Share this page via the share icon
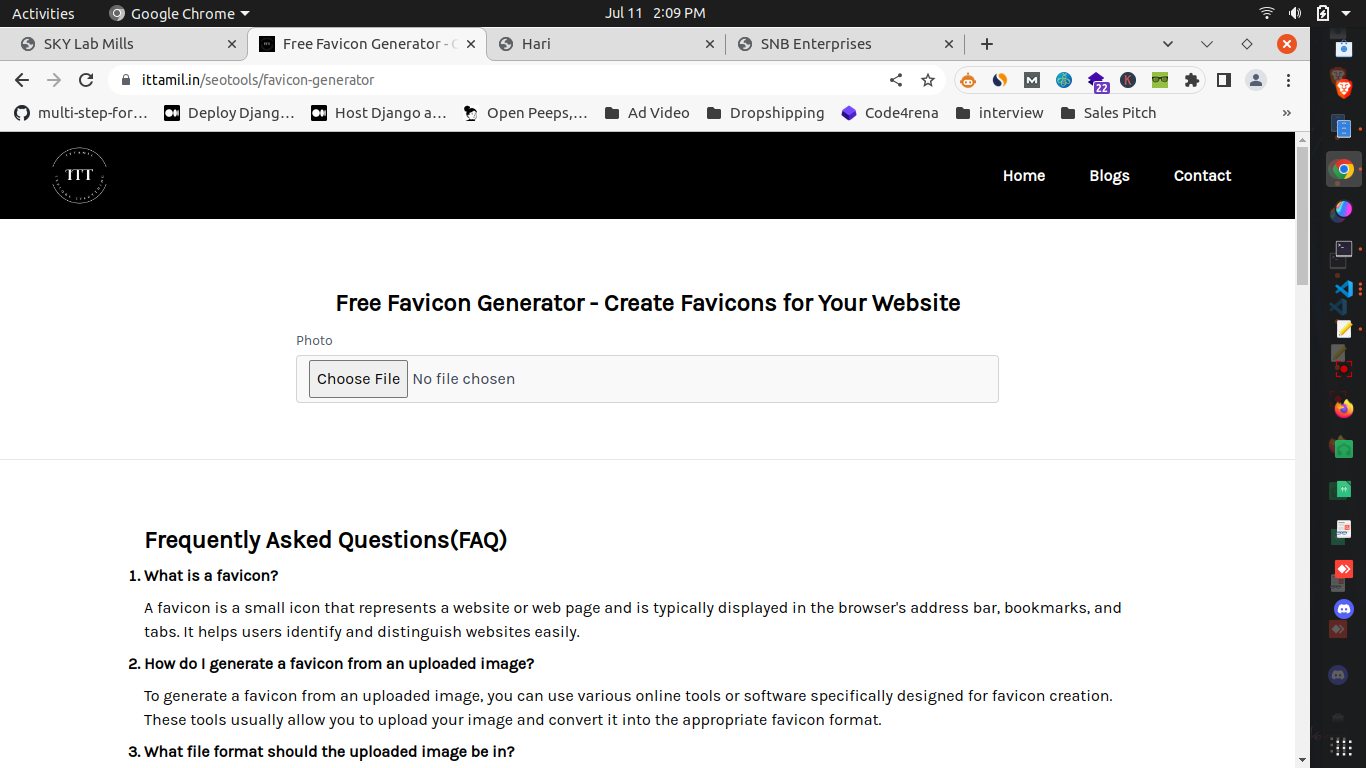1366x768 pixels. coord(896,80)
